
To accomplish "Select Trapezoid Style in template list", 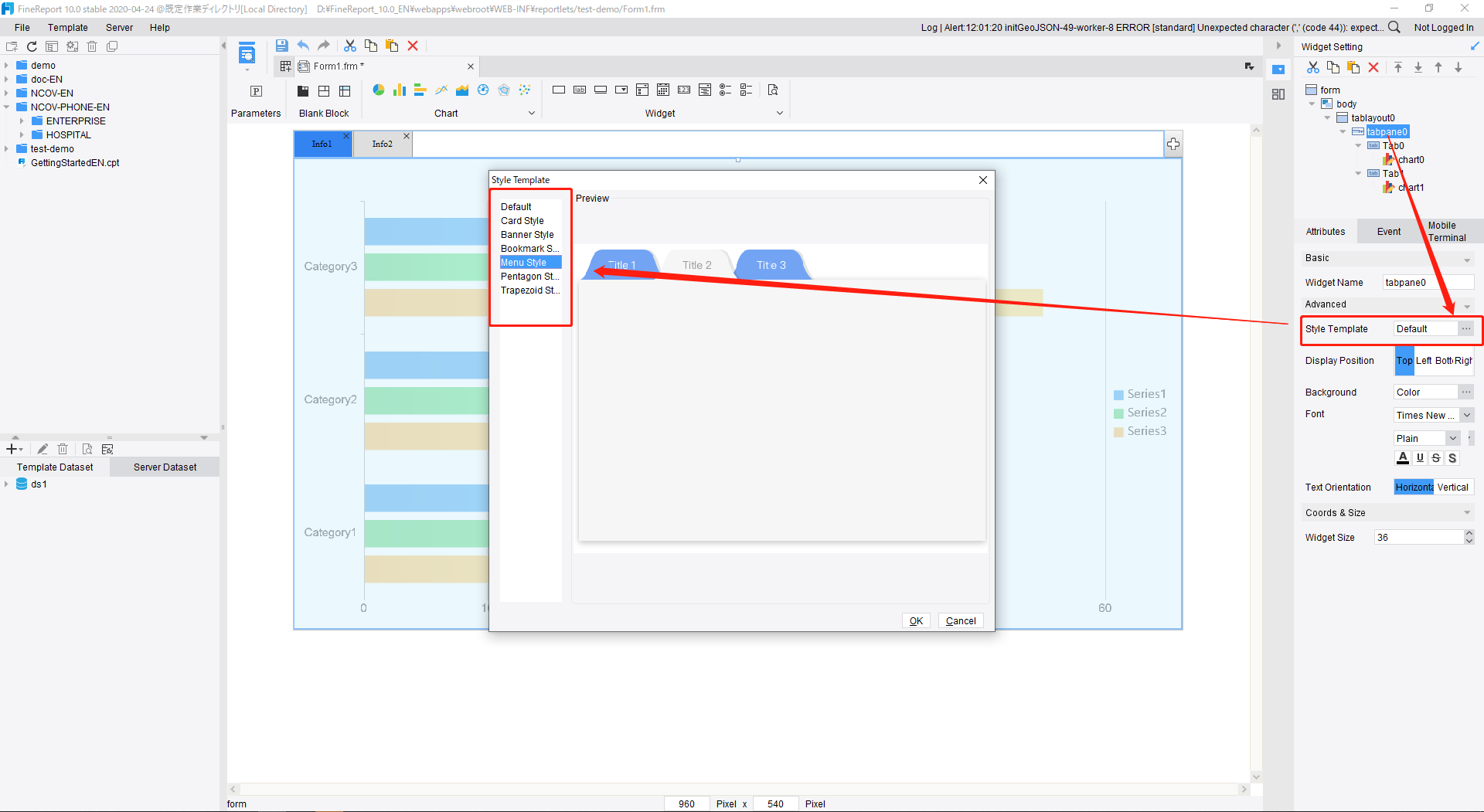I will [530, 290].
